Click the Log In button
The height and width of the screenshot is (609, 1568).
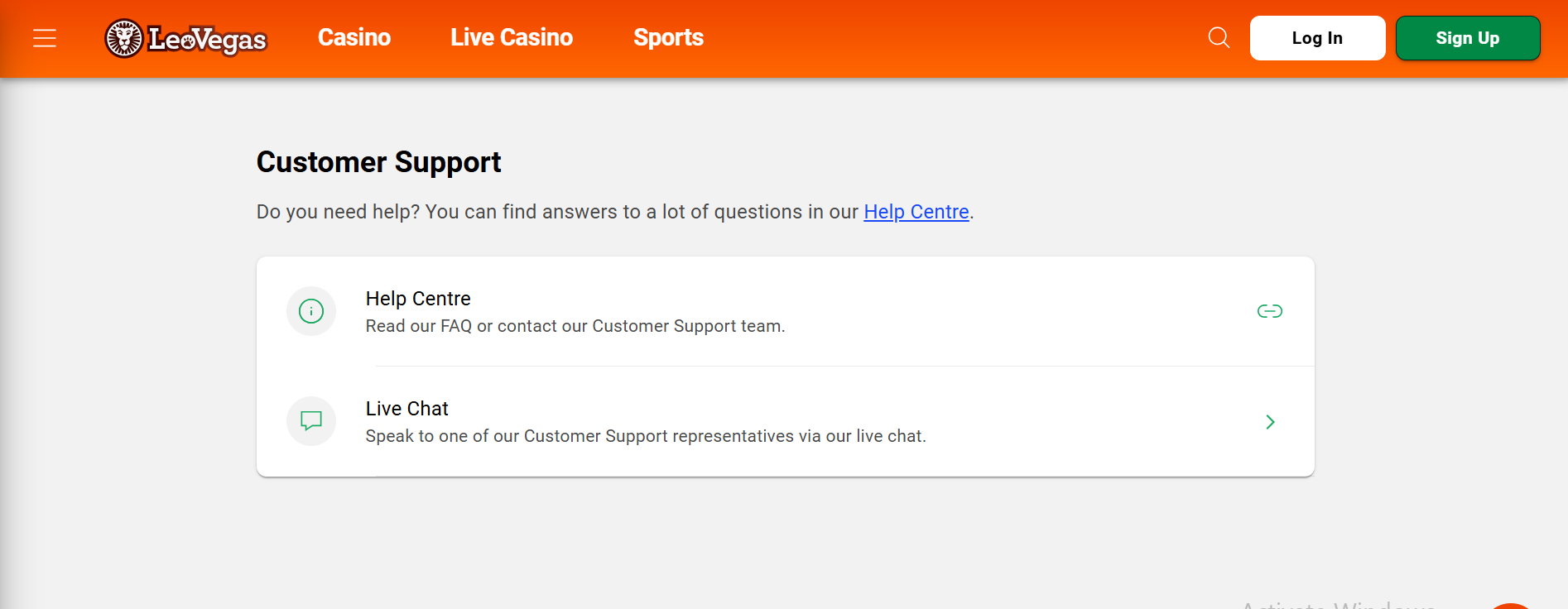point(1317,38)
